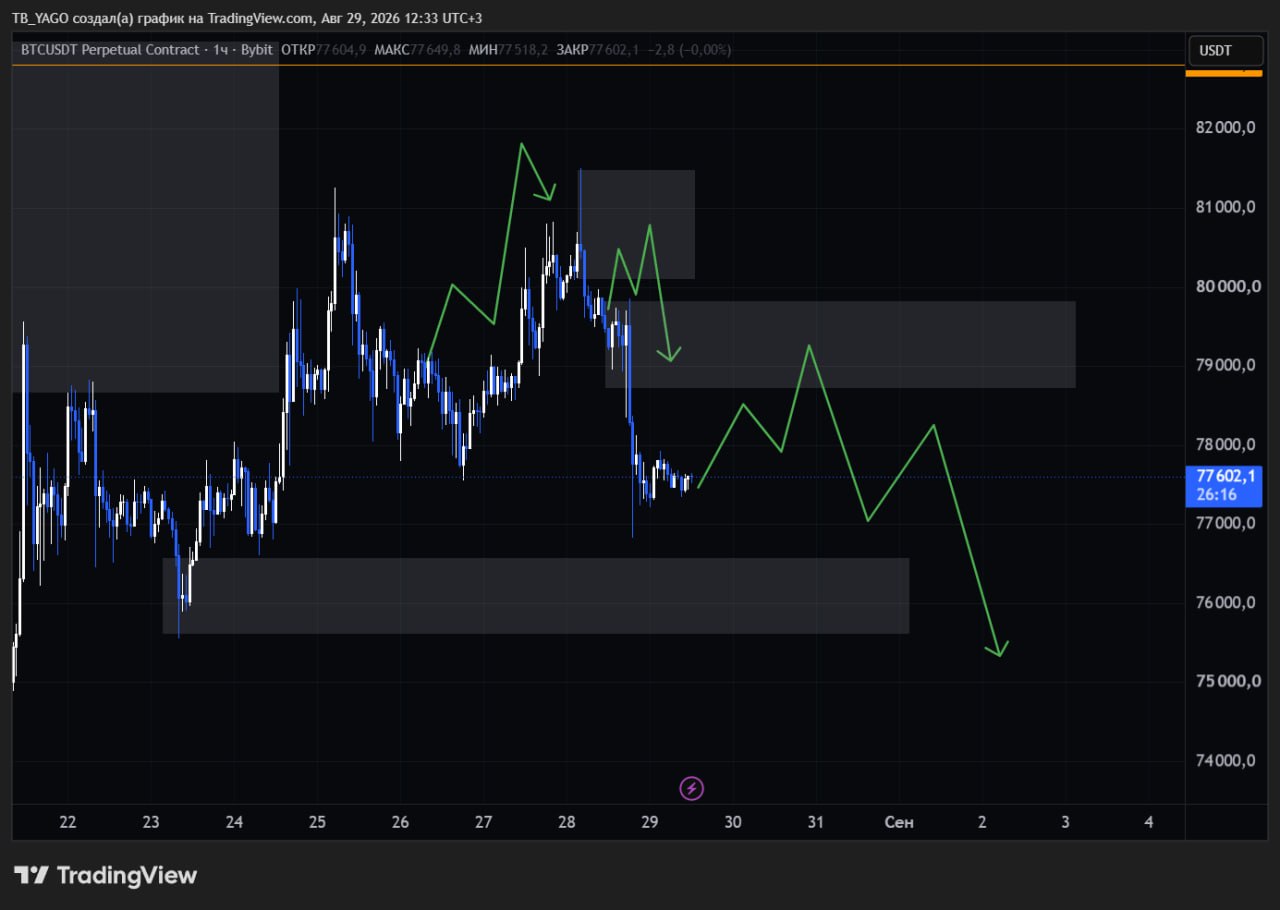Click date label 4 on time axis
This screenshot has height=910, width=1280.
[1148, 822]
